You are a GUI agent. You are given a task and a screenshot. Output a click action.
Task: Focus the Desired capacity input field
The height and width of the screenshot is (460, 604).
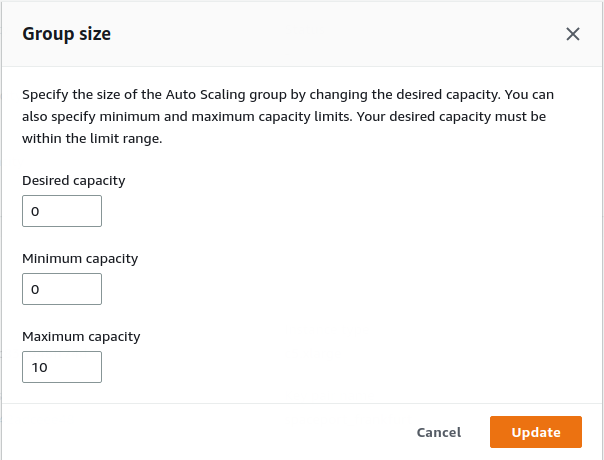pos(62,211)
